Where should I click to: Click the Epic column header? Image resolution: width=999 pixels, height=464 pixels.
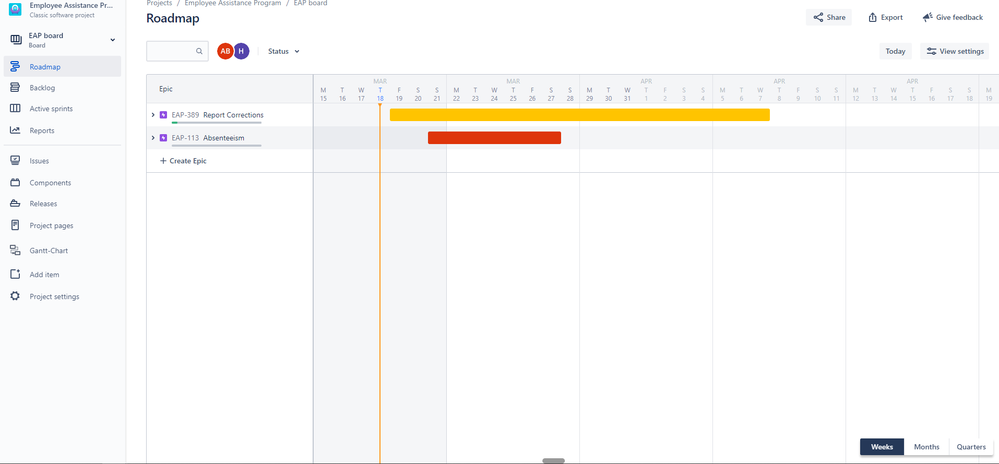(x=229, y=89)
